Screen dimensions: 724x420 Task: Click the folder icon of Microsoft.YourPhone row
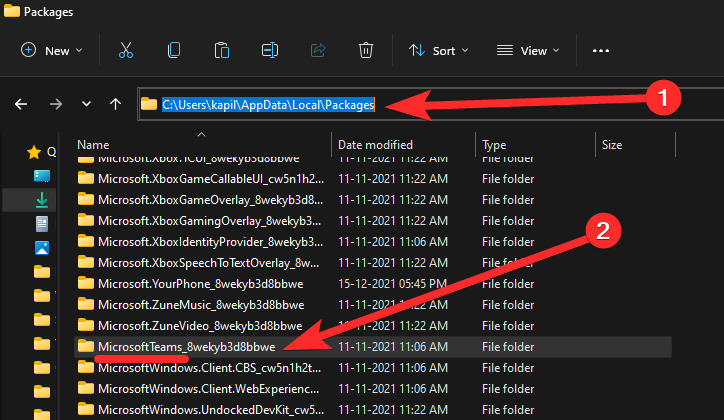click(85, 282)
